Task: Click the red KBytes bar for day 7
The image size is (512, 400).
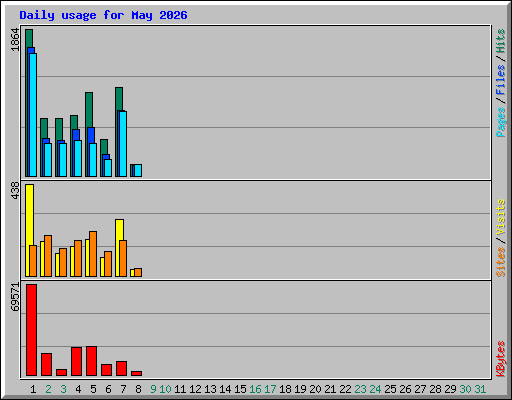Action: (121, 368)
